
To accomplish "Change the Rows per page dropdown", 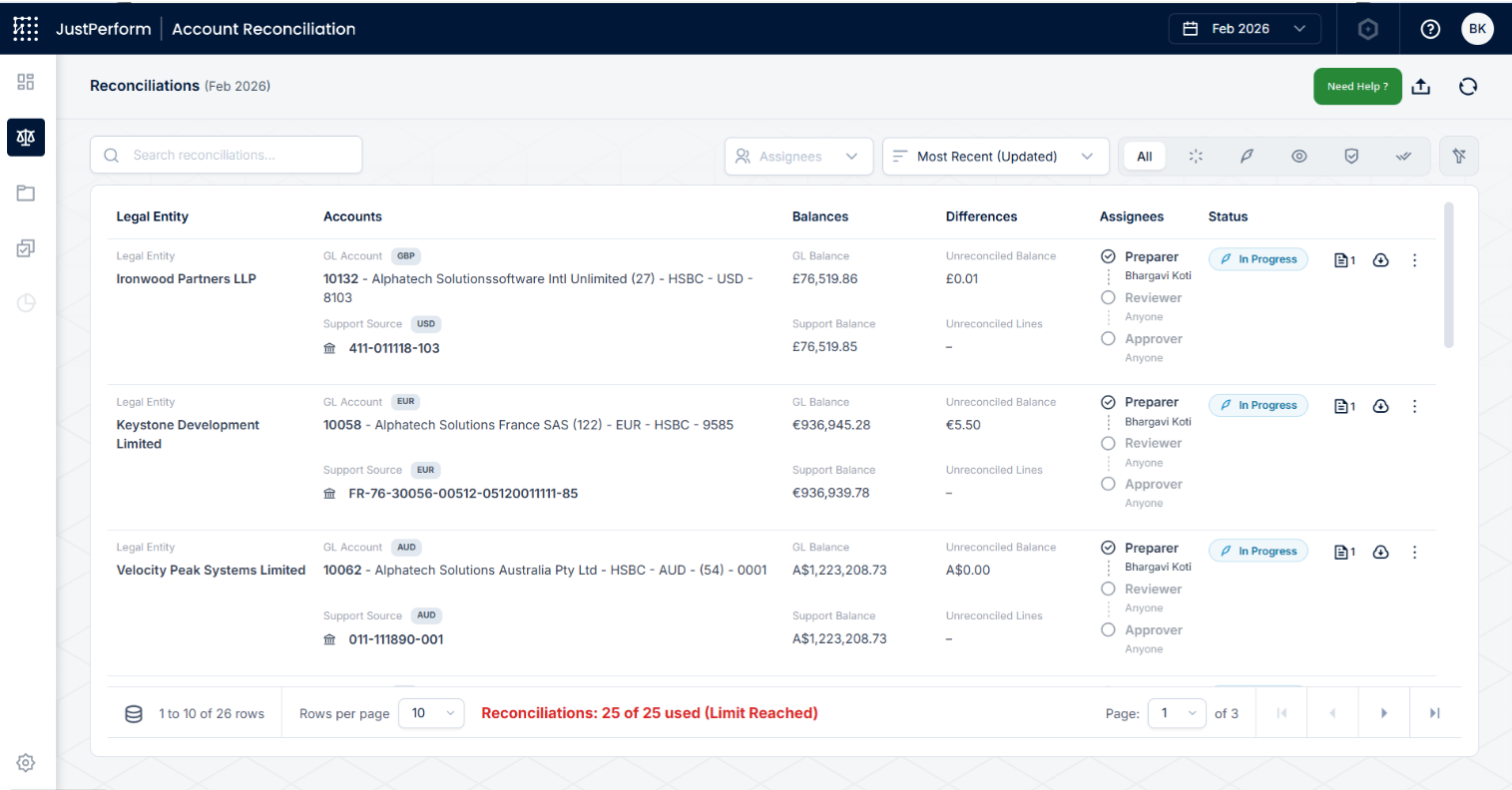I will tap(431, 713).
